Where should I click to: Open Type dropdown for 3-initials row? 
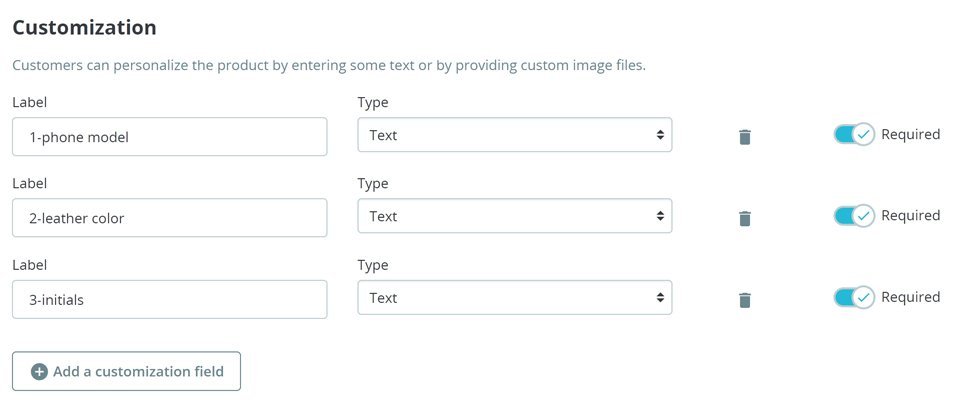pyautogui.click(x=514, y=298)
